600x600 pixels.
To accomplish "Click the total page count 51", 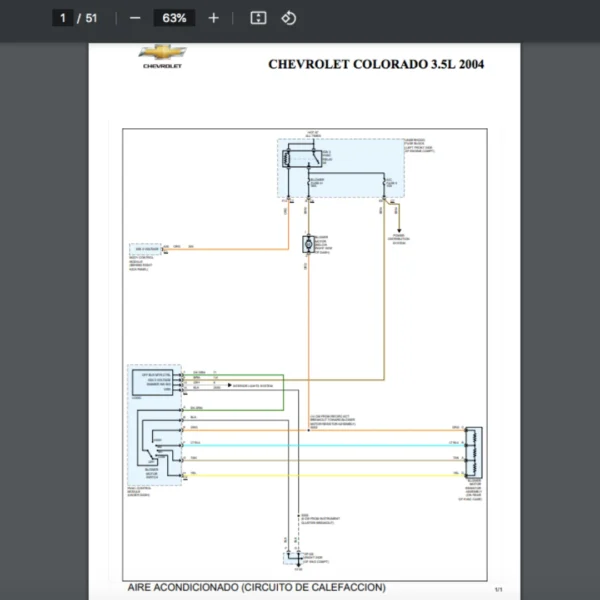I will point(91,18).
